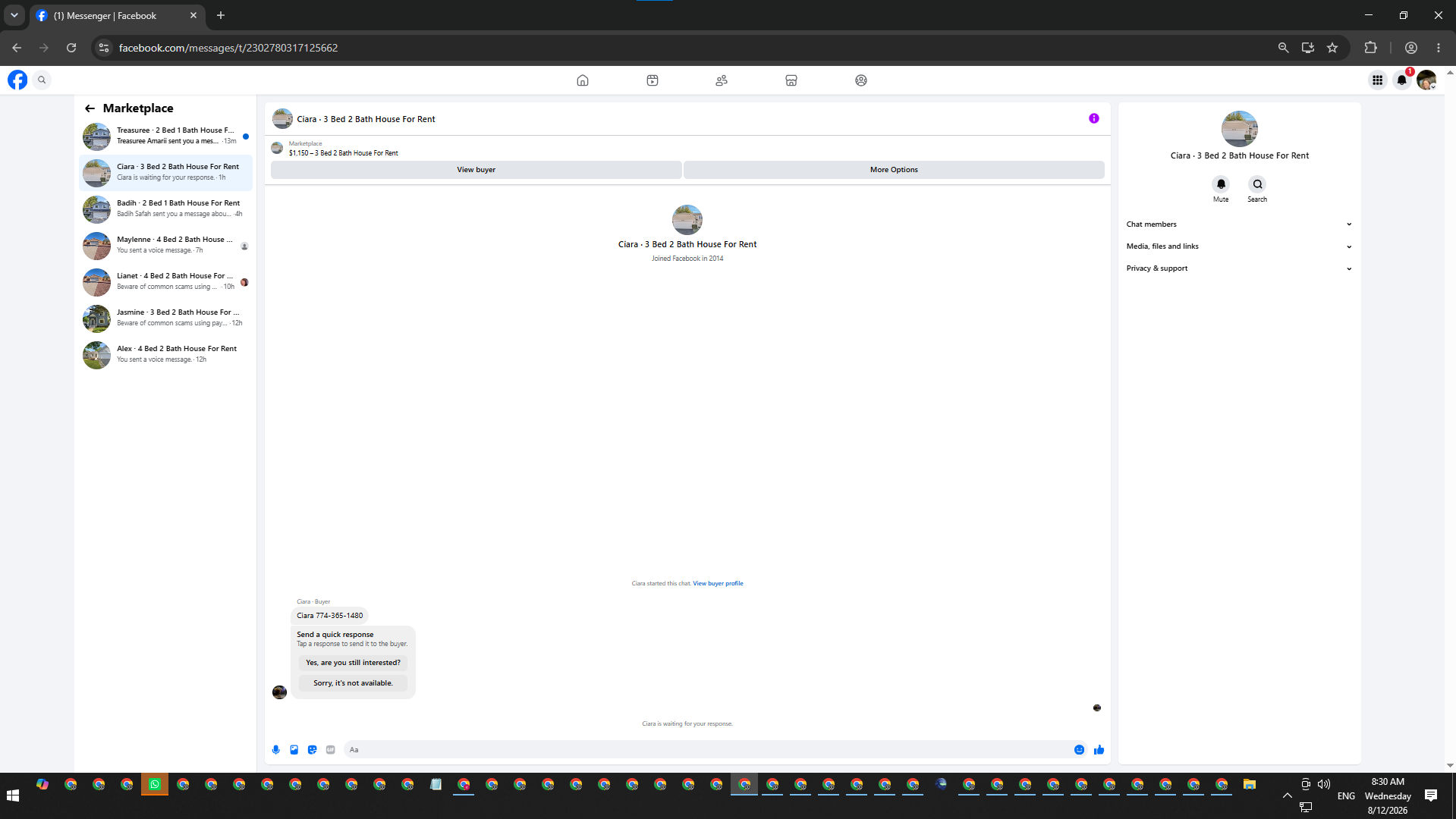This screenshot has height=819, width=1456.
Task: Expand the Chat members section
Action: [1239, 224]
